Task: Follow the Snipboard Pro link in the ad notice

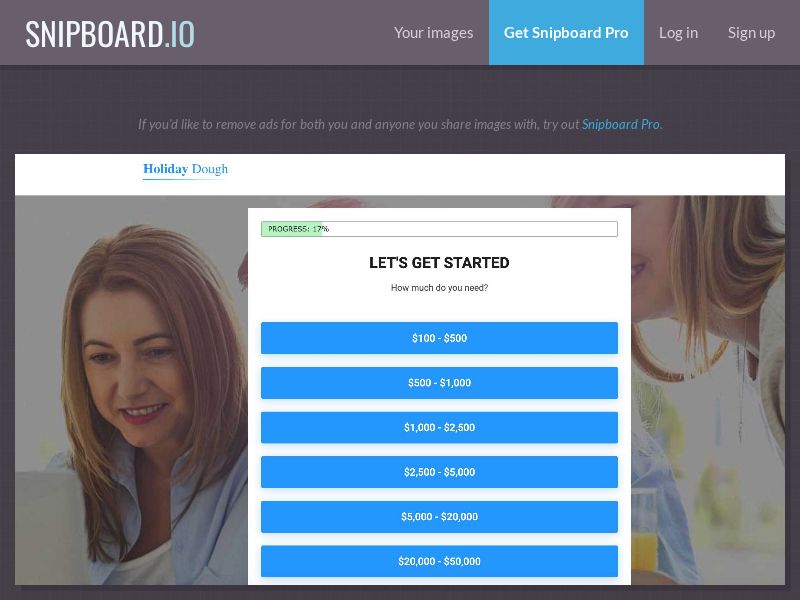Action: (x=620, y=125)
